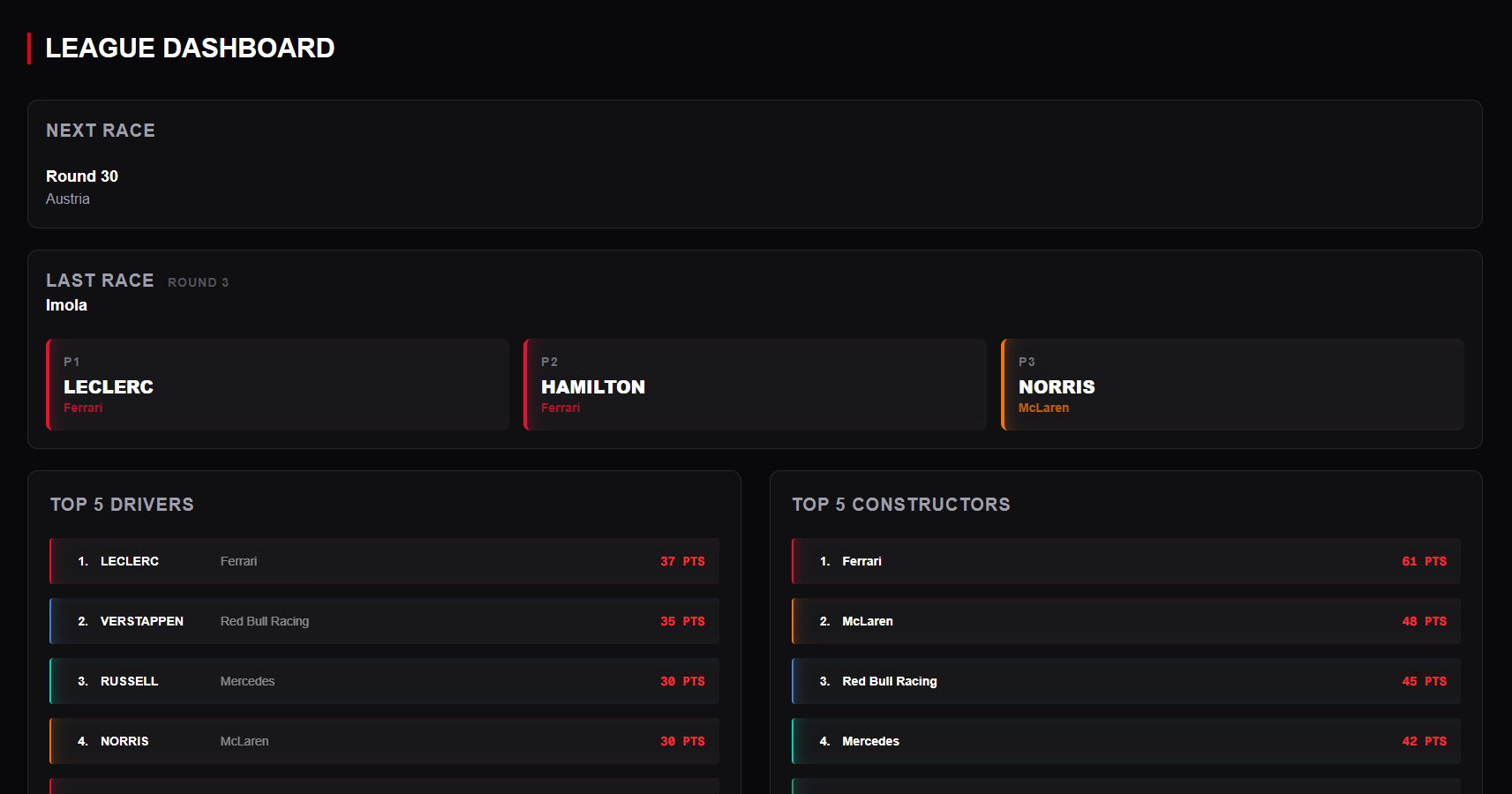Image resolution: width=1512 pixels, height=794 pixels.
Task: Click the ROUND 3 label
Action: coord(199,282)
